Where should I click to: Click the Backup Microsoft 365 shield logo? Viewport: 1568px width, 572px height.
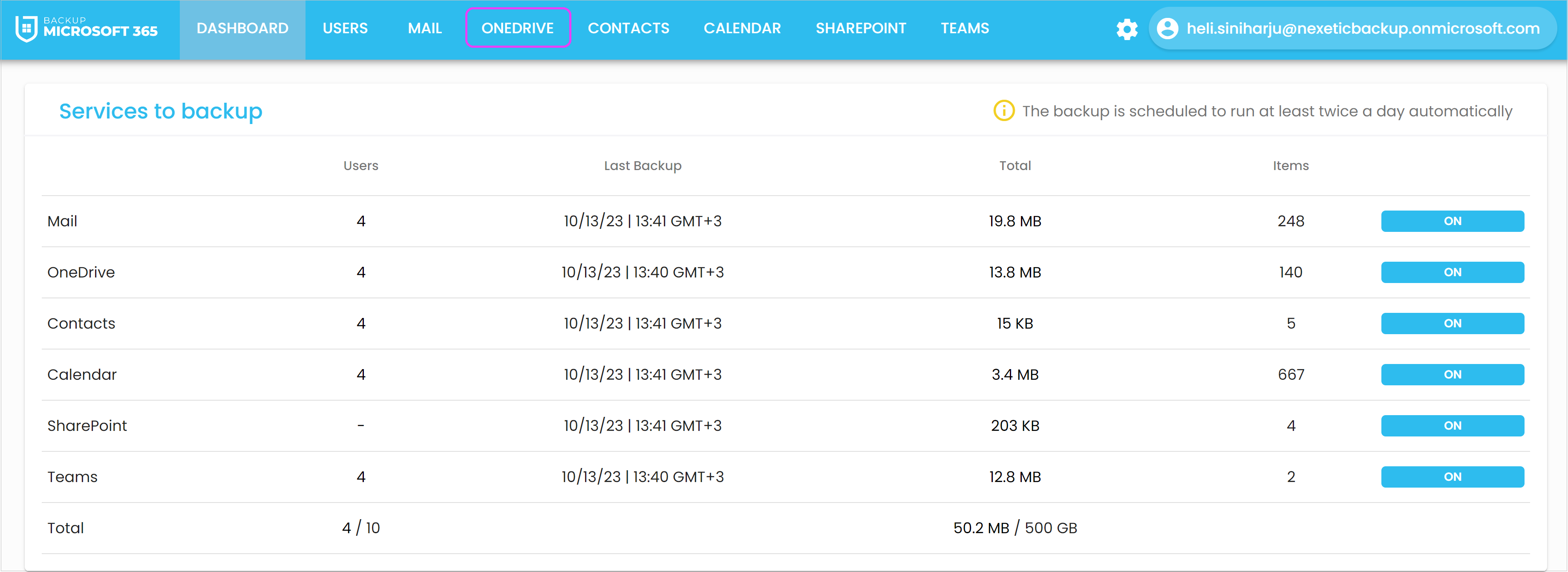point(26,29)
